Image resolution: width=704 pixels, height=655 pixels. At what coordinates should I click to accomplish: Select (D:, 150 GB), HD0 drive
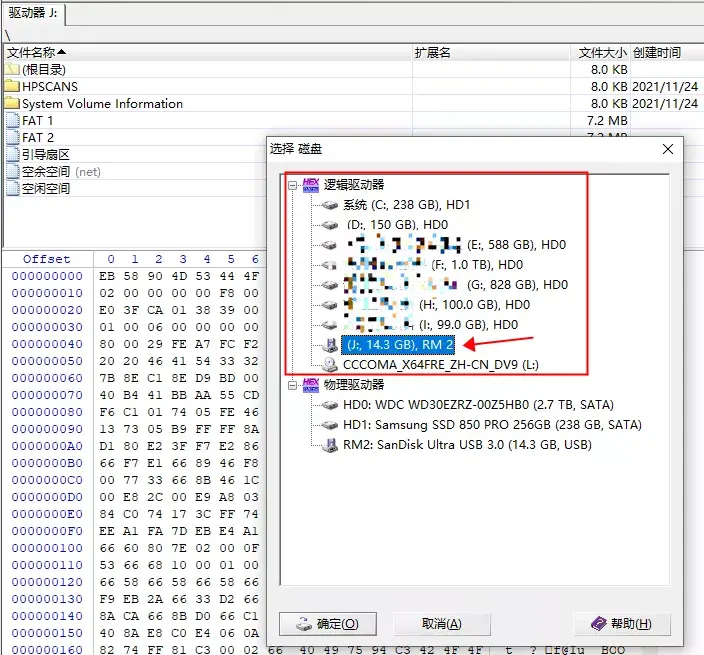point(397,225)
